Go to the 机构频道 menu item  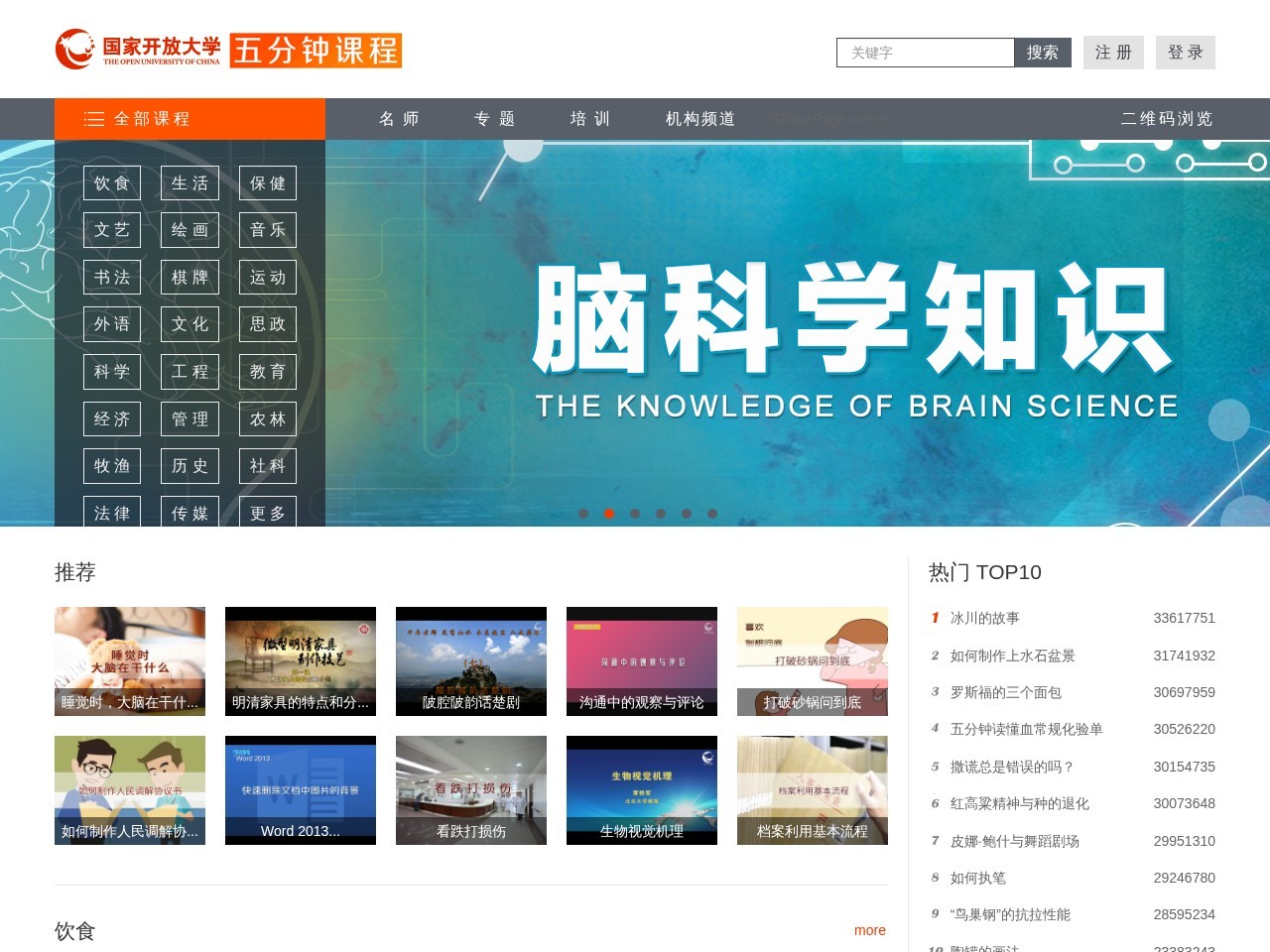click(700, 119)
